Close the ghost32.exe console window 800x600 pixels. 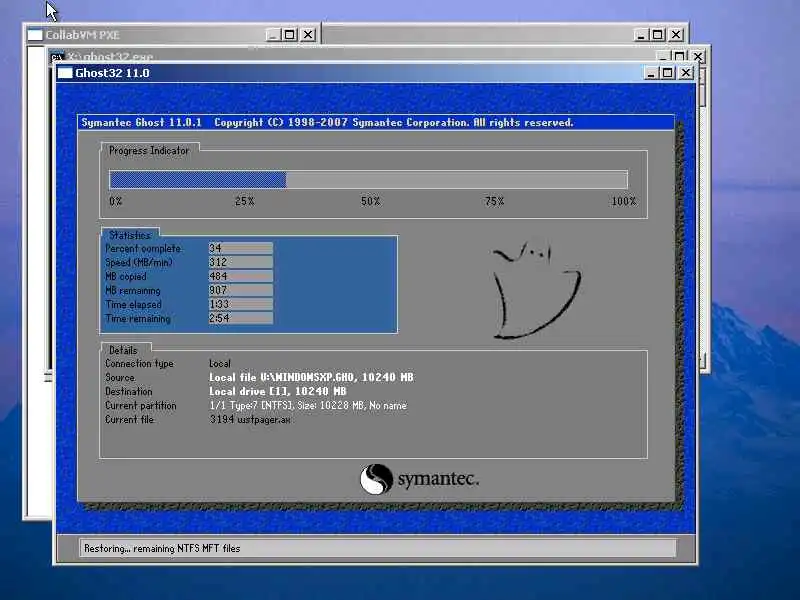click(698, 56)
